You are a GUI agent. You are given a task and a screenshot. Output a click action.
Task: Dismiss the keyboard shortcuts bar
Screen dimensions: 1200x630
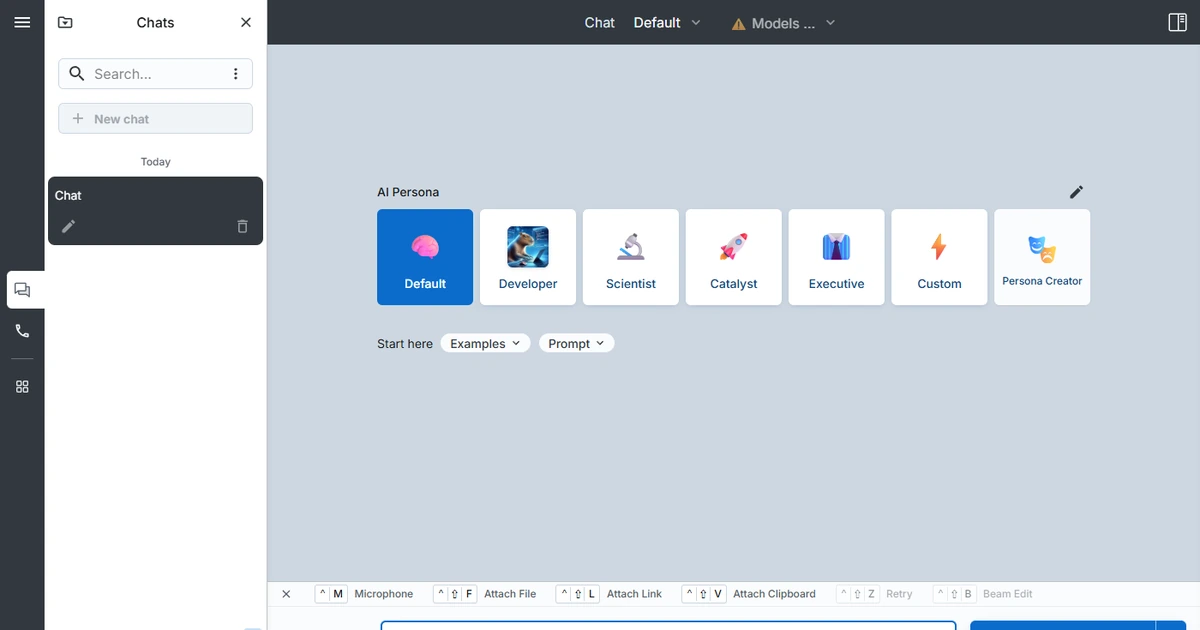(x=286, y=594)
